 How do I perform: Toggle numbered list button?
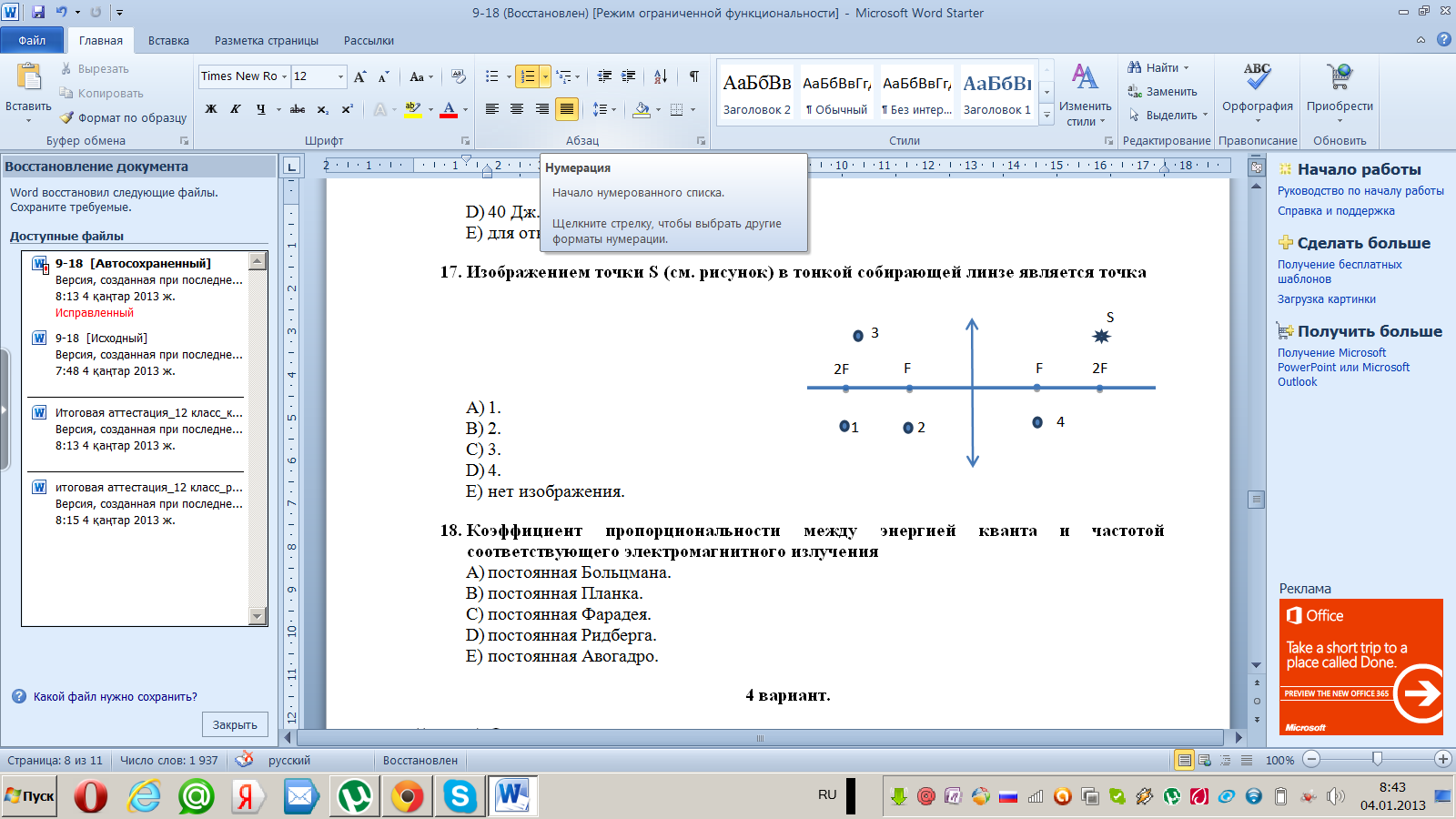[528, 76]
